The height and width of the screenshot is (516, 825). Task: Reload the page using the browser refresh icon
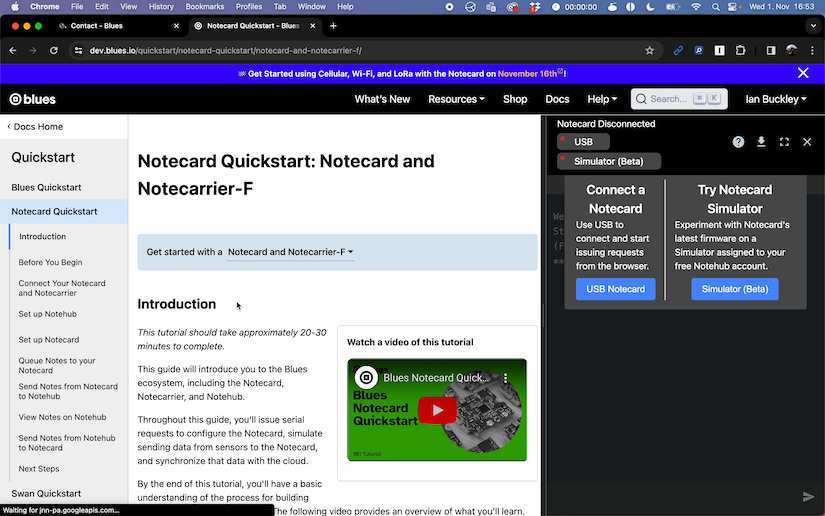coord(53,50)
